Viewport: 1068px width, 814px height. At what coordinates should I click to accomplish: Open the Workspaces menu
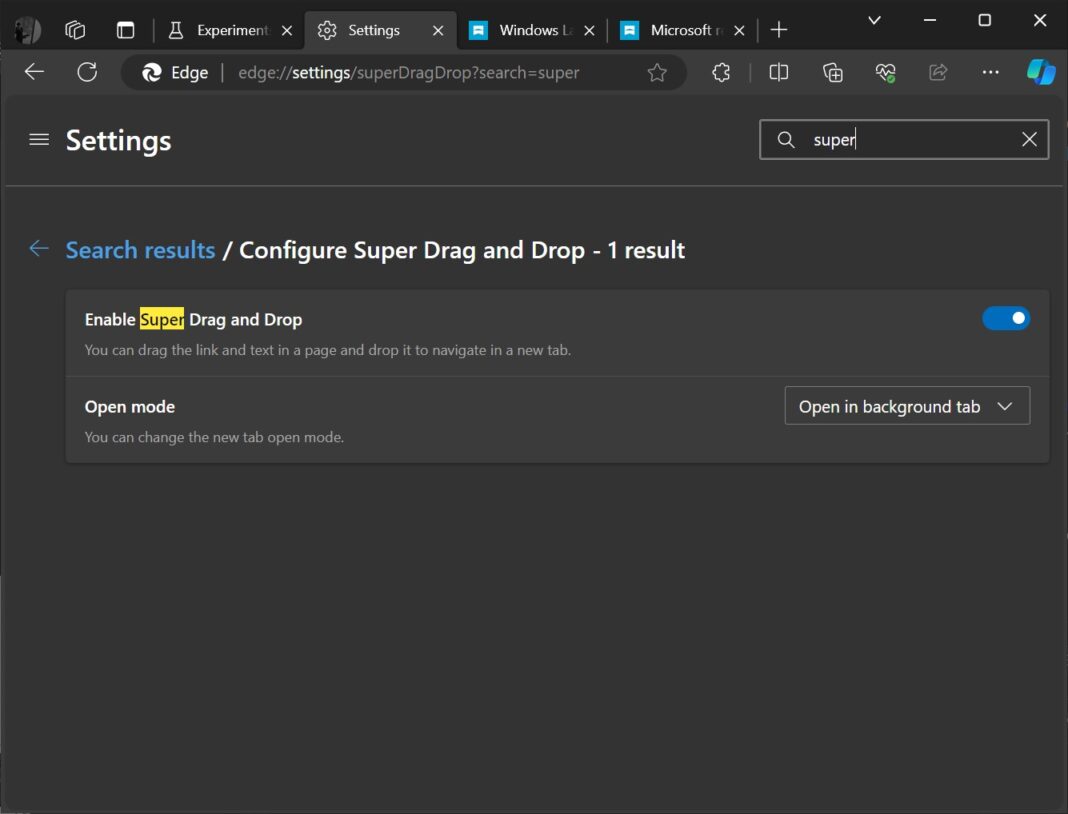click(75, 30)
